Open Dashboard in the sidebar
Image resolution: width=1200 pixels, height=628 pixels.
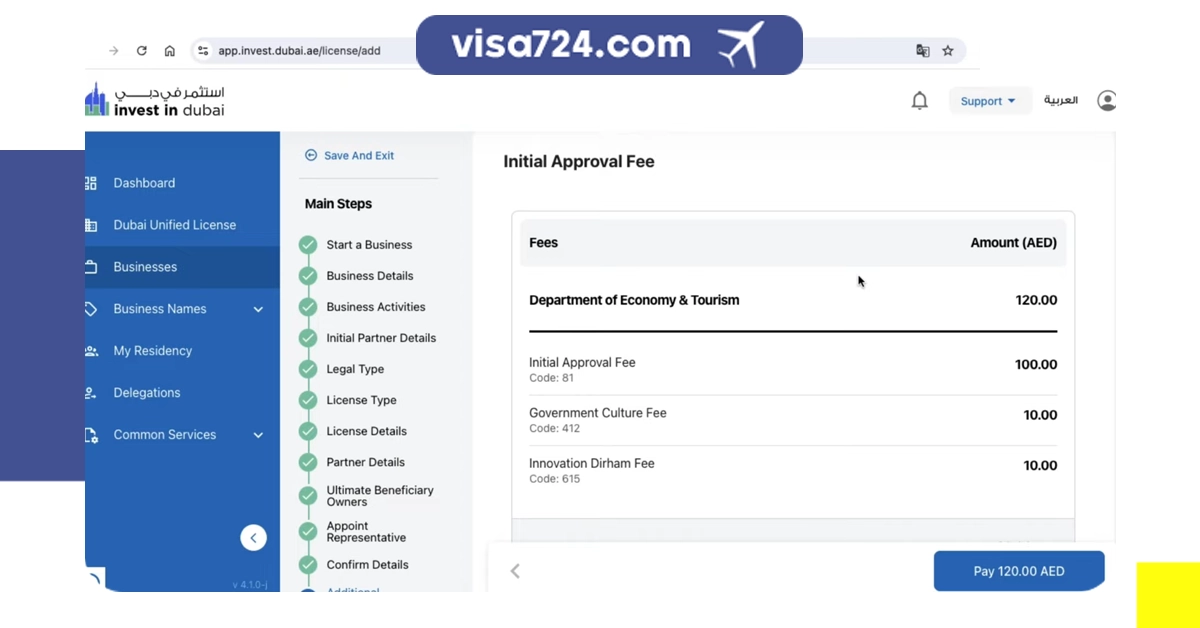pyautogui.click(x=144, y=183)
